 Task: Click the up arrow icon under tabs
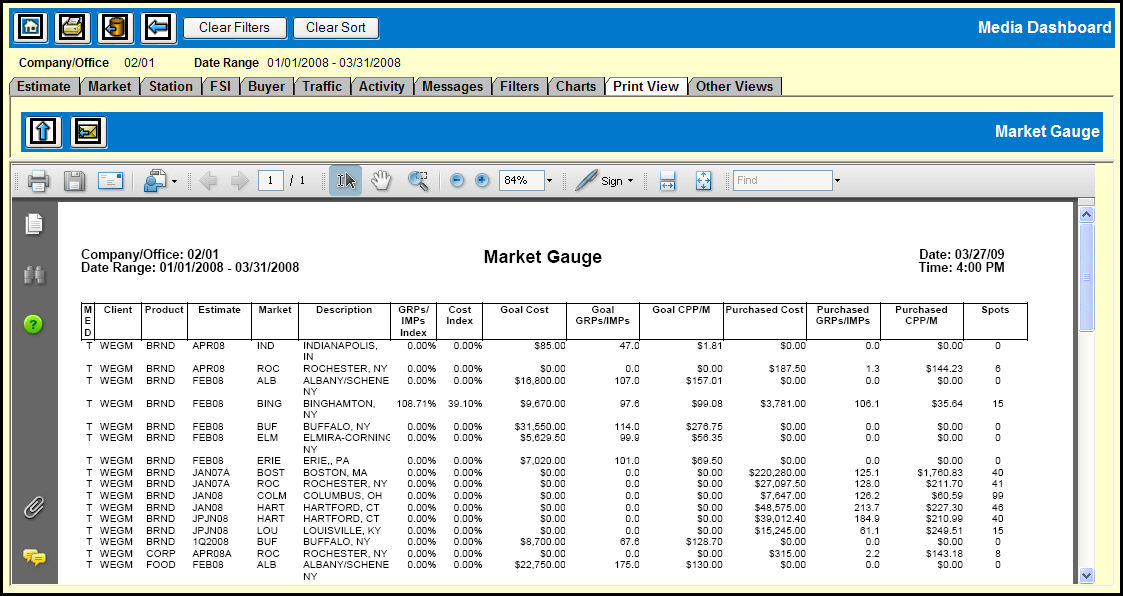coord(43,131)
